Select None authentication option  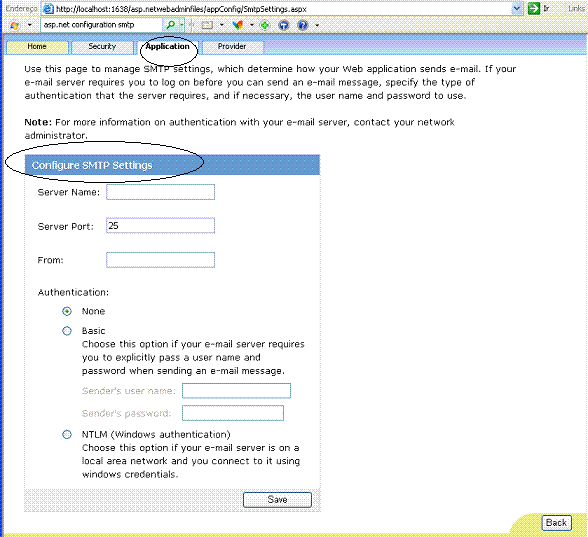click(67, 311)
